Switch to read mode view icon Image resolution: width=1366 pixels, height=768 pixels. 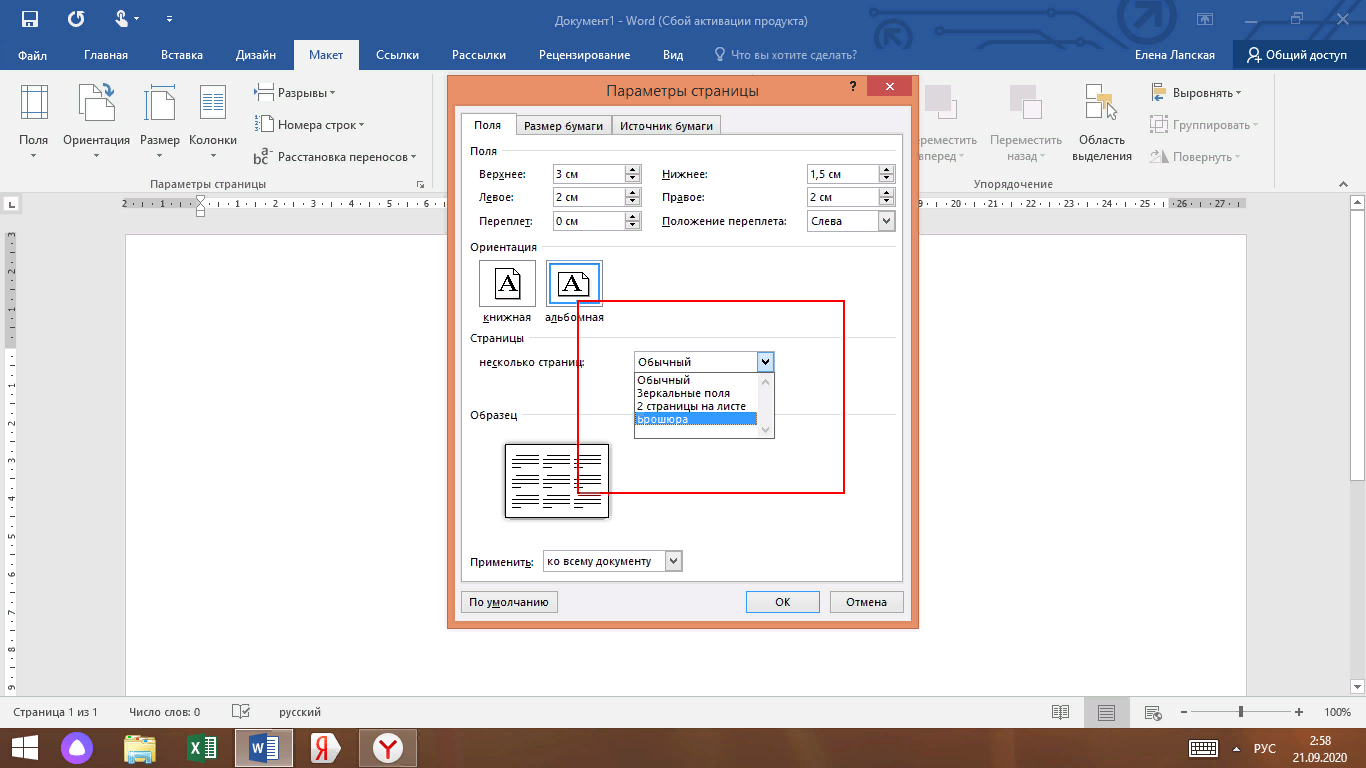(x=1060, y=712)
